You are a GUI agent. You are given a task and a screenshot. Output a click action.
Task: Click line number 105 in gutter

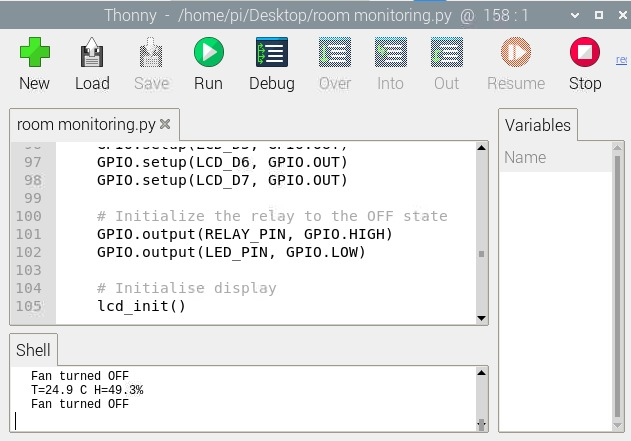click(x=29, y=306)
